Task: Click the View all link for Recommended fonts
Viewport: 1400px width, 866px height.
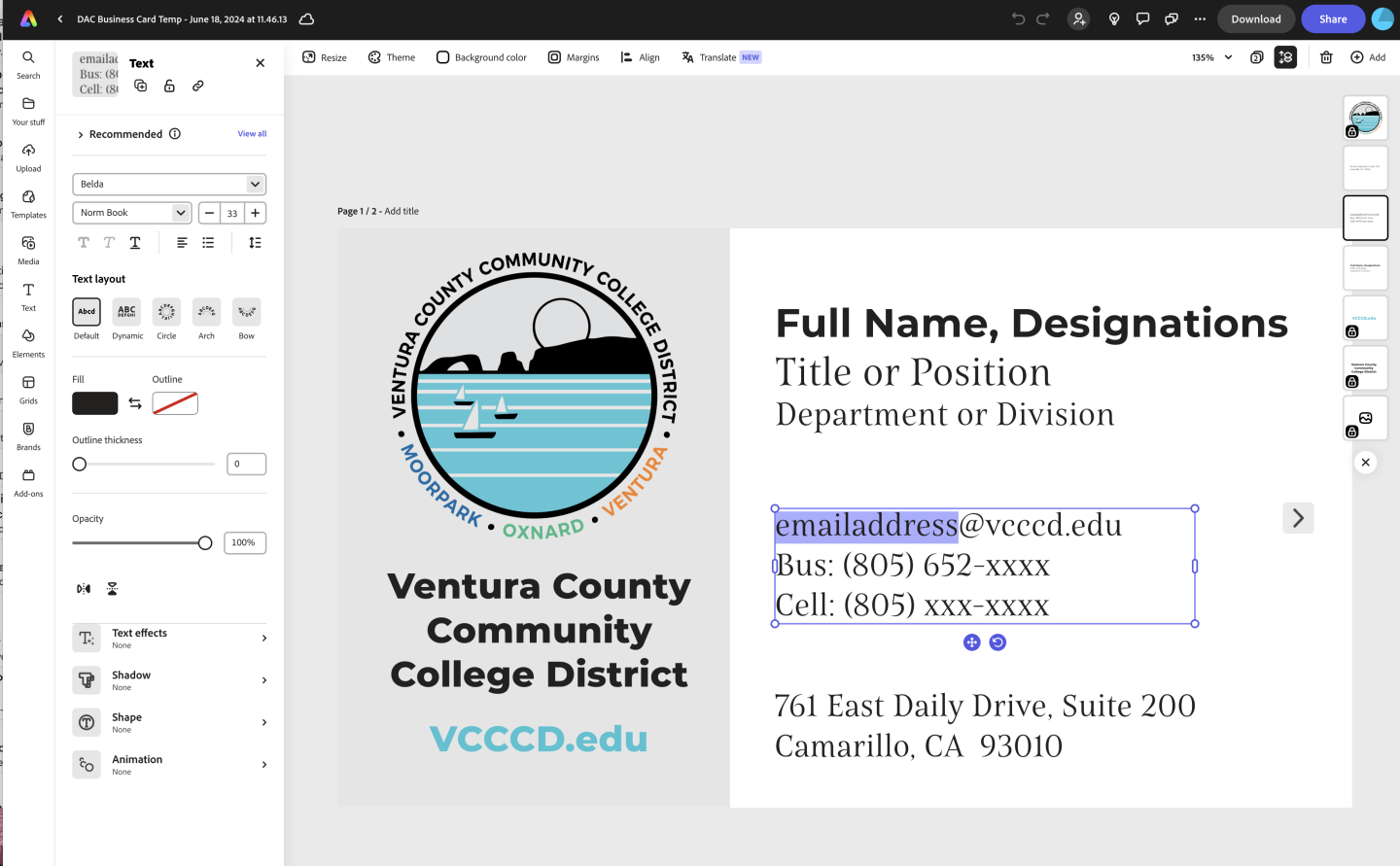Action: coord(252,133)
